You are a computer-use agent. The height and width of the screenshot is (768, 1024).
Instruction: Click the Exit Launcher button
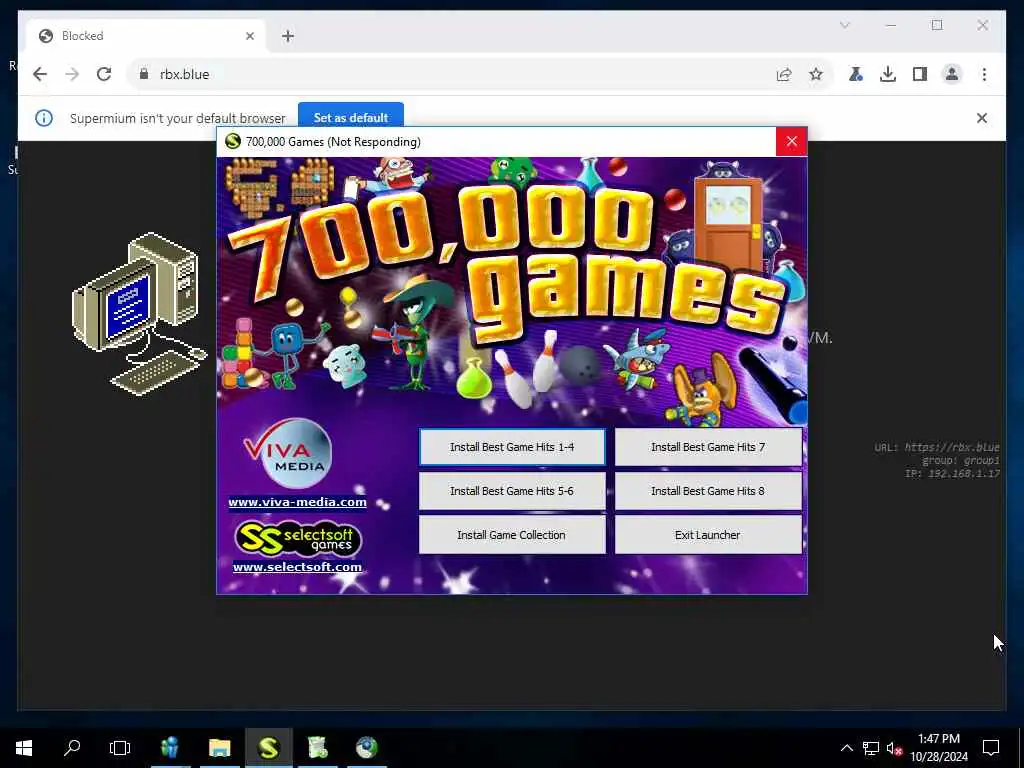point(708,535)
